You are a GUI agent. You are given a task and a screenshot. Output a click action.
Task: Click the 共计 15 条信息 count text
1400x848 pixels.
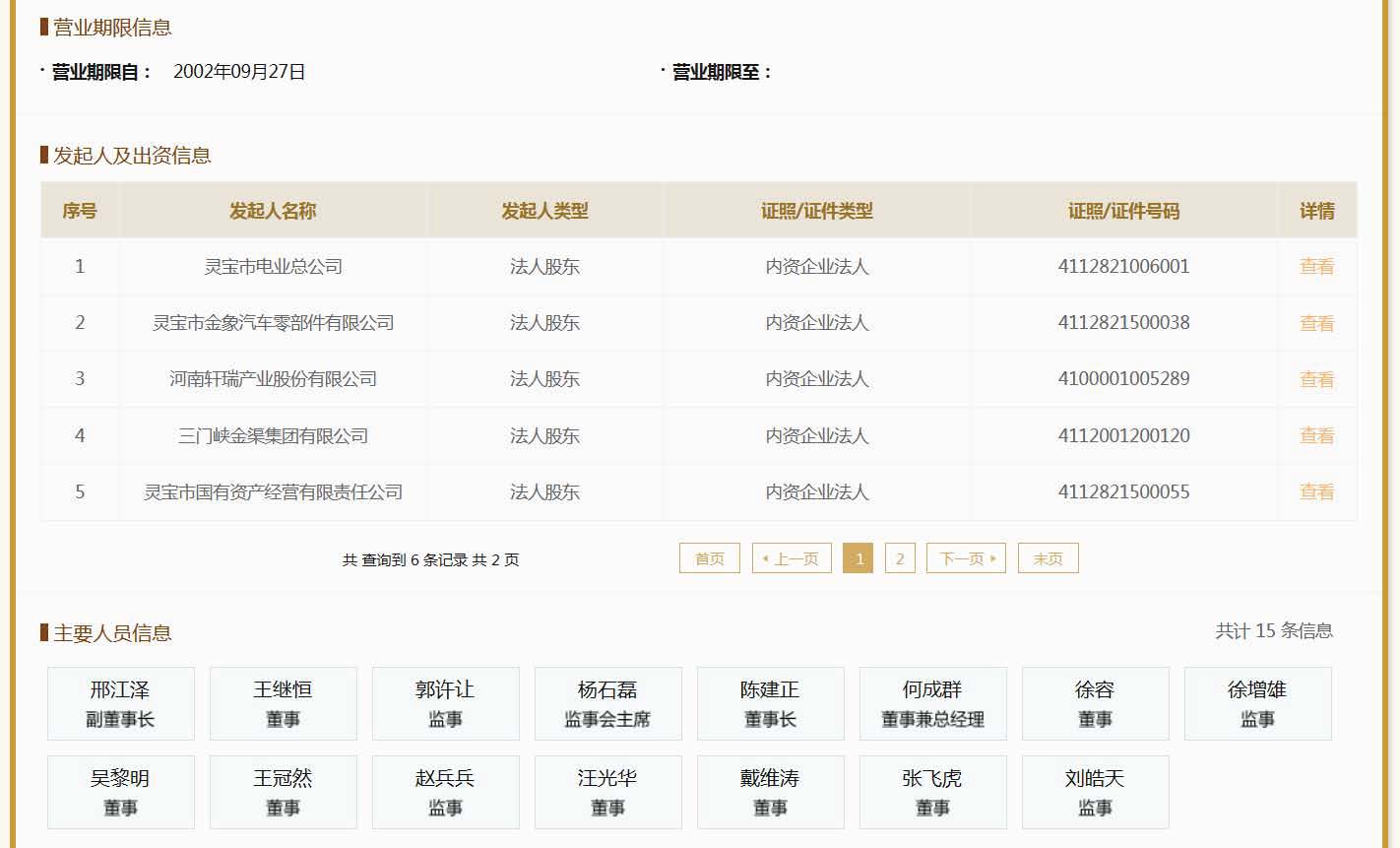pos(1274,630)
